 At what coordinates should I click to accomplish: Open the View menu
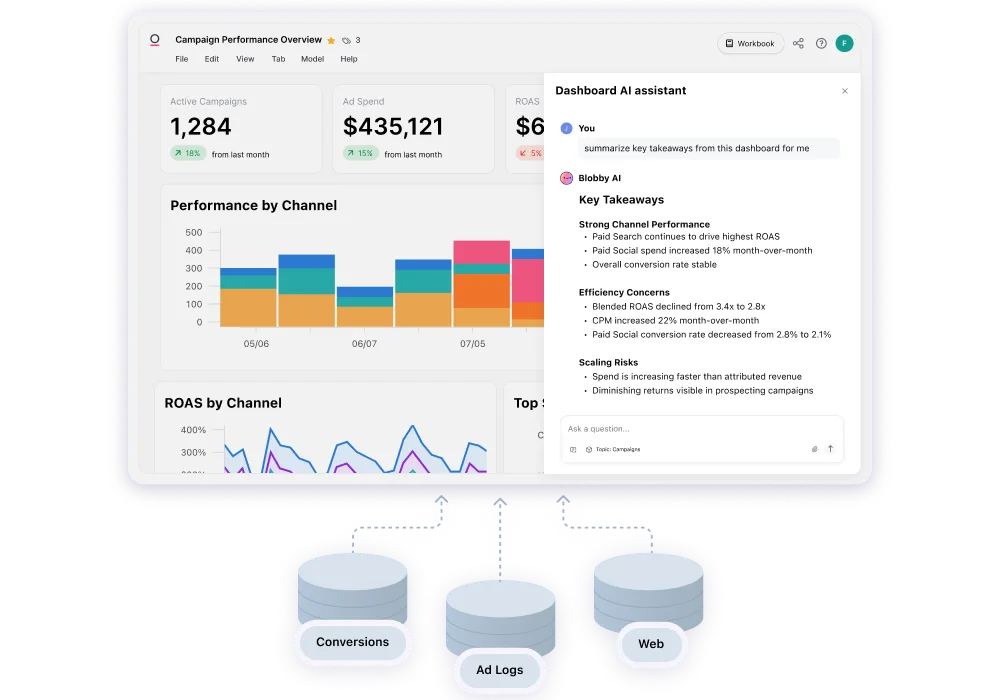[245, 59]
